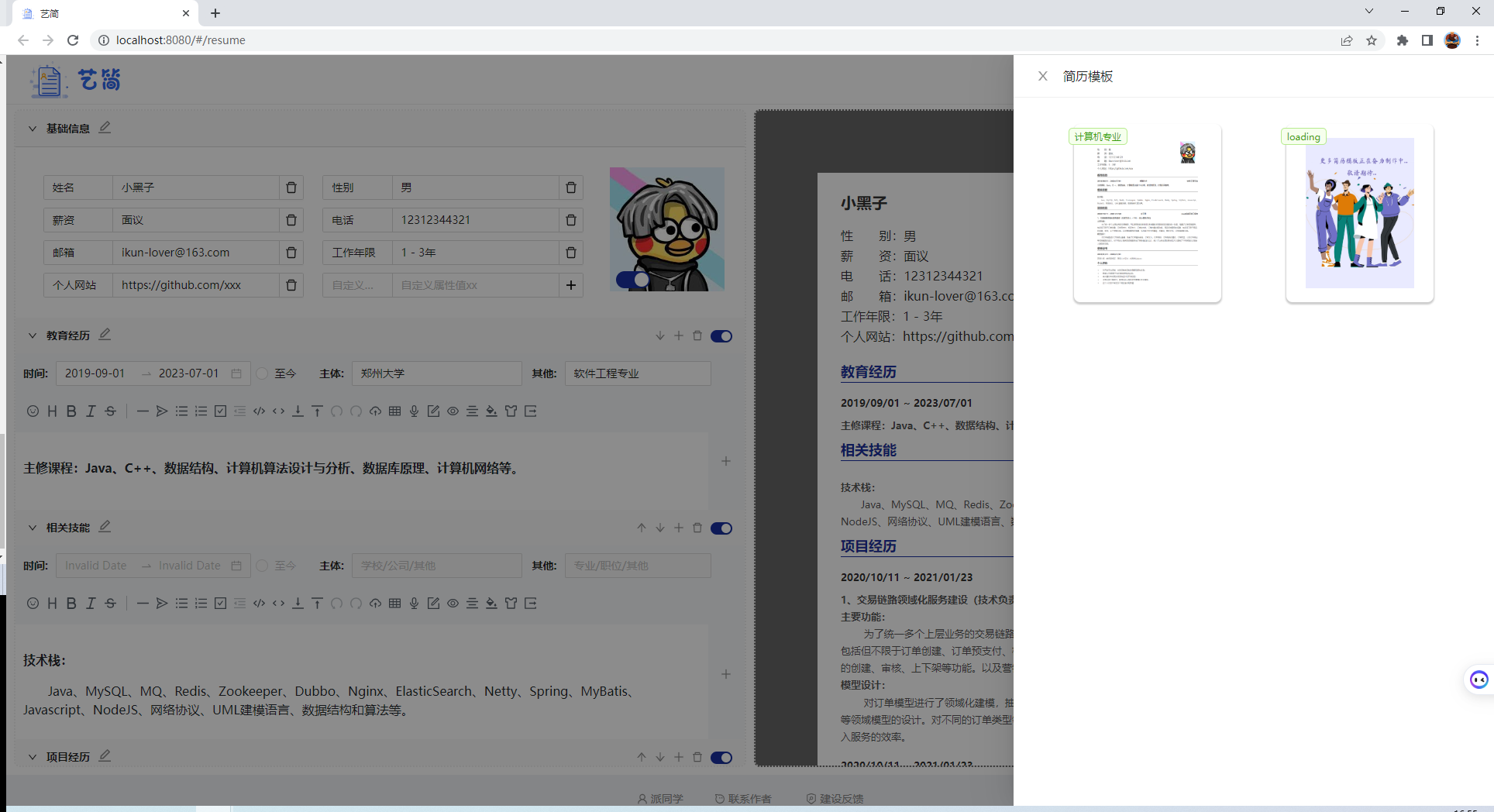Insert table in 相关技能 toolbar
This screenshot has width=1494, height=812.
pos(394,604)
